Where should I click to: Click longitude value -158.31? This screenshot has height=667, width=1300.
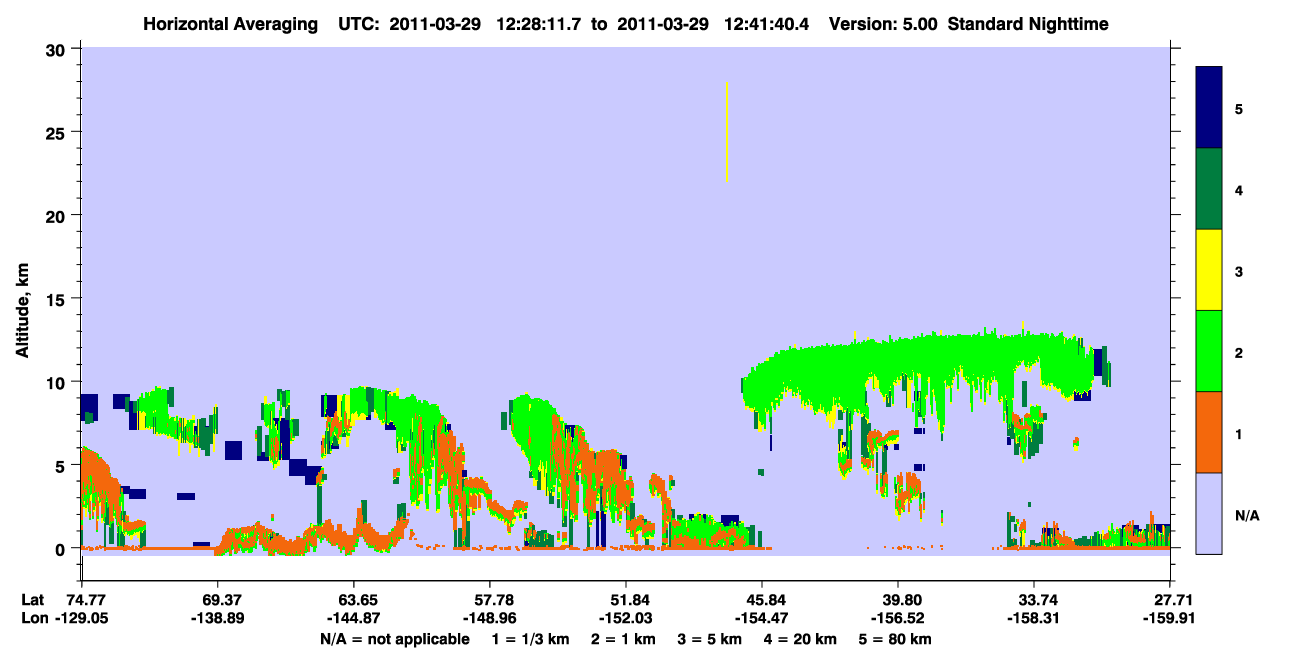point(1034,619)
